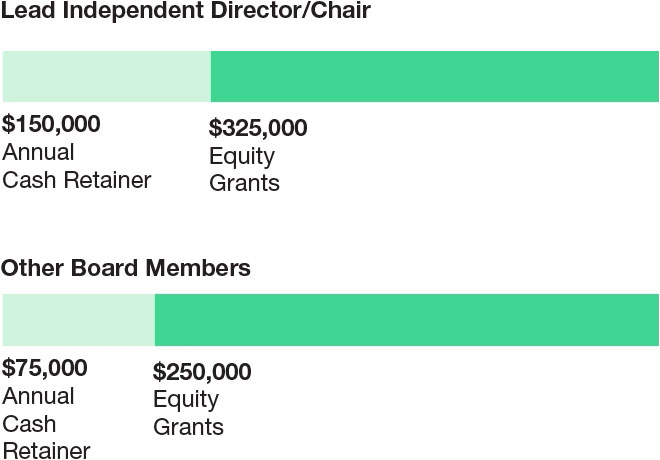Click "Equity" below the $325,000 amount

tap(241, 156)
